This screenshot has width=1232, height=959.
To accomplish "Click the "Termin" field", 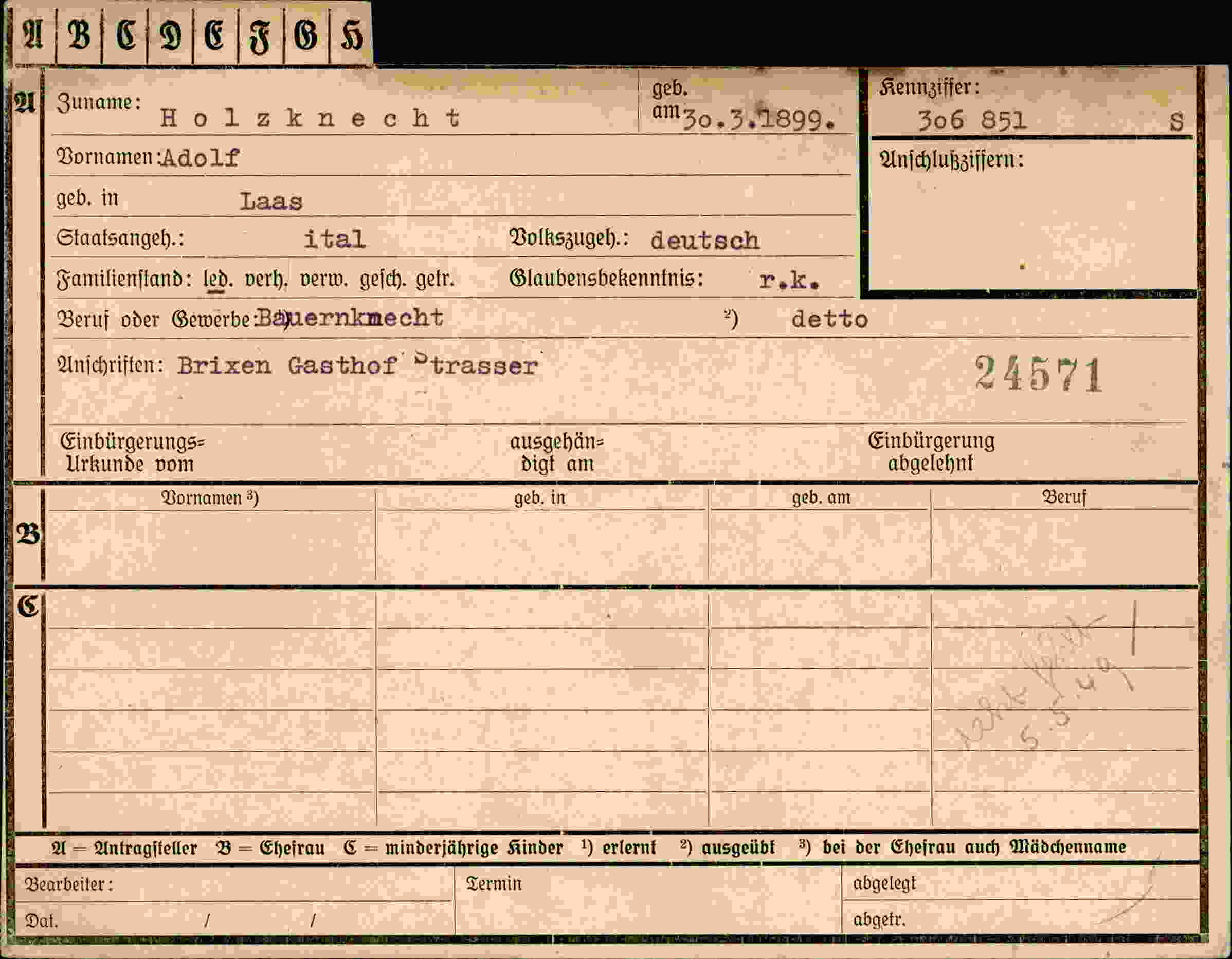I will 648,901.
